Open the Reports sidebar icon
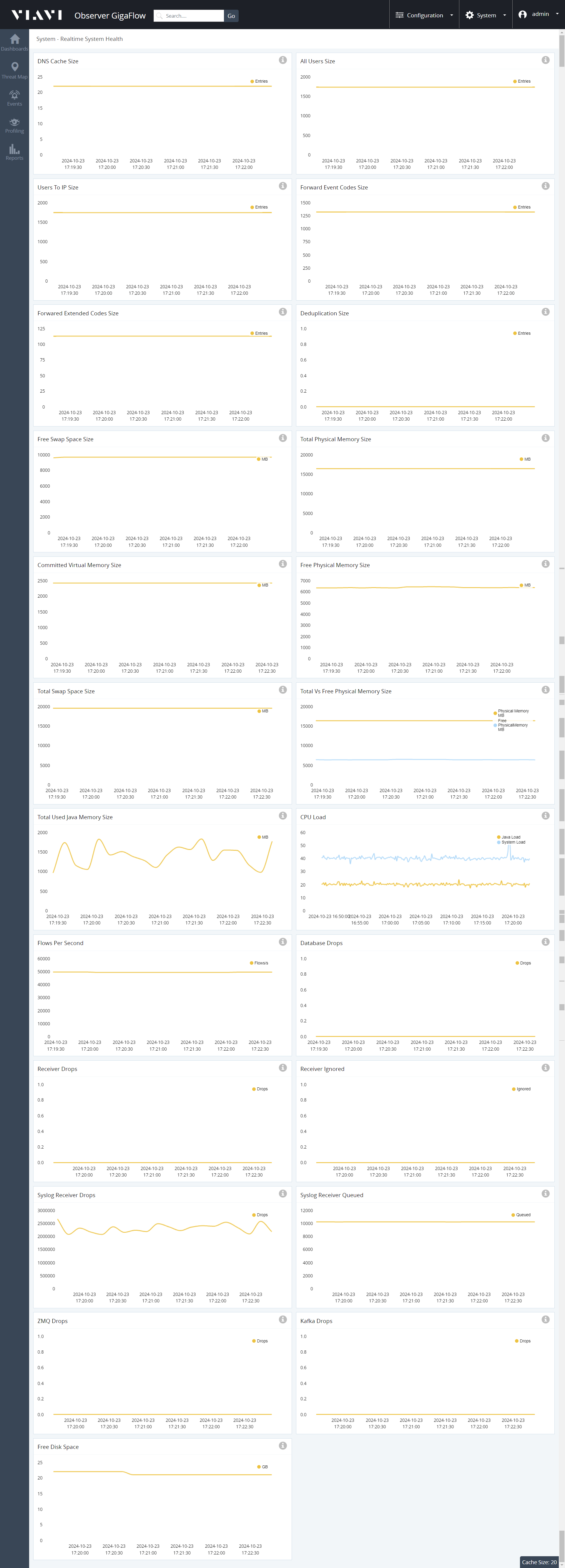The height and width of the screenshot is (1568, 565). click(x=15, y=152)
